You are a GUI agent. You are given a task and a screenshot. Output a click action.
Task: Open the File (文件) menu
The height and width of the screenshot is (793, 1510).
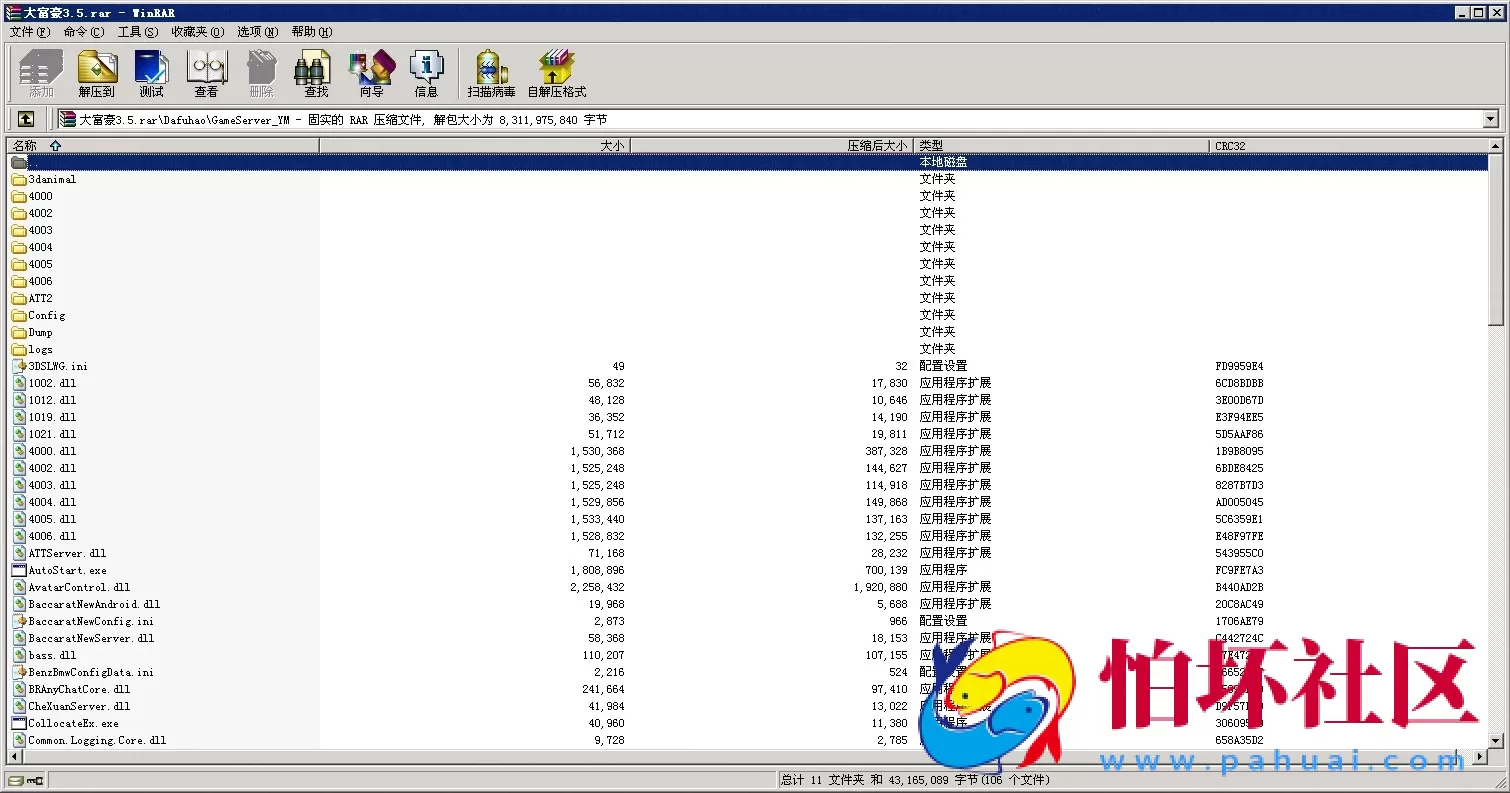coord(29,32)
